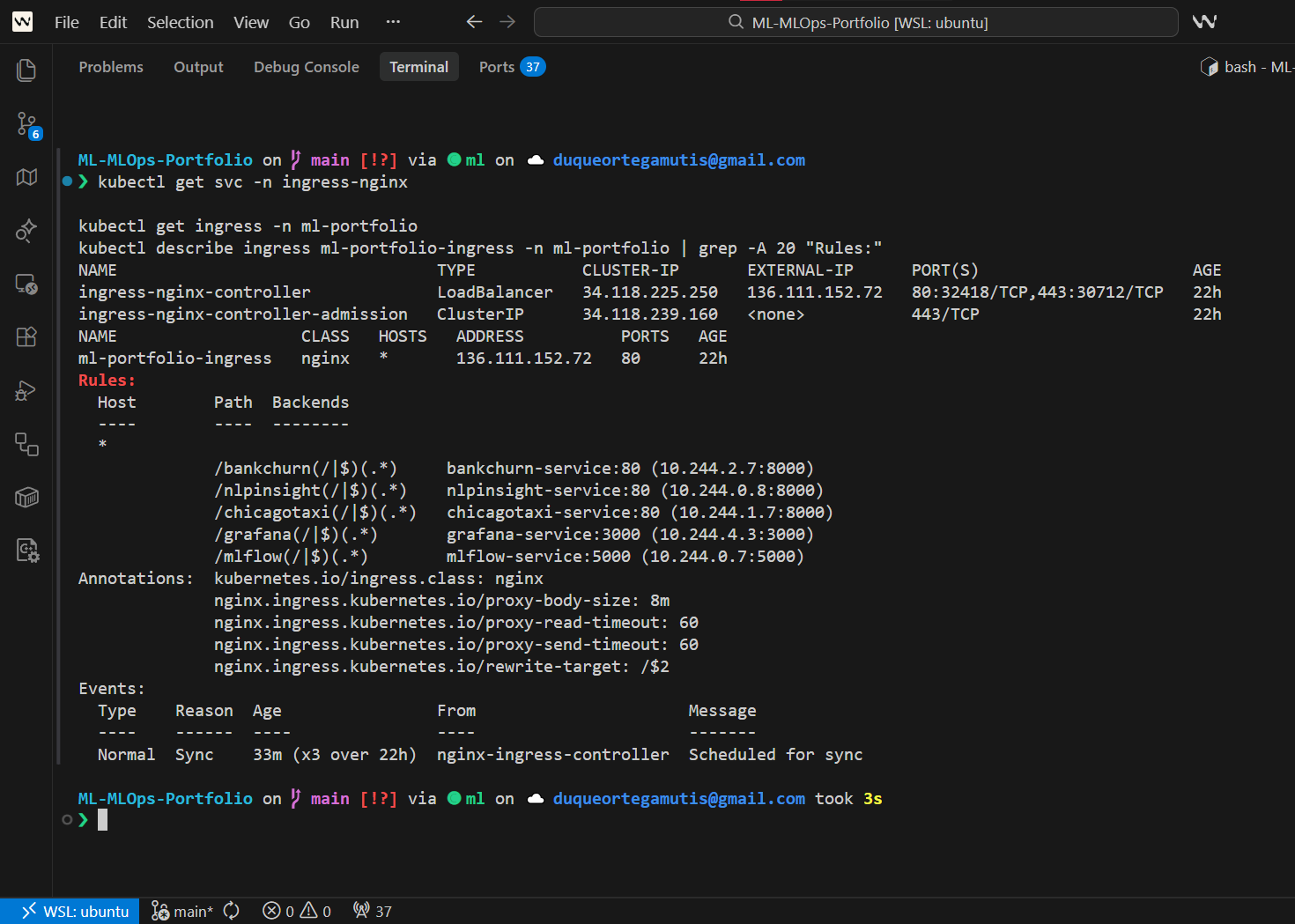Viewport: 1295px width, 924px height.
Task: Open the Explorer files view
Action: (x=26, y=70)
